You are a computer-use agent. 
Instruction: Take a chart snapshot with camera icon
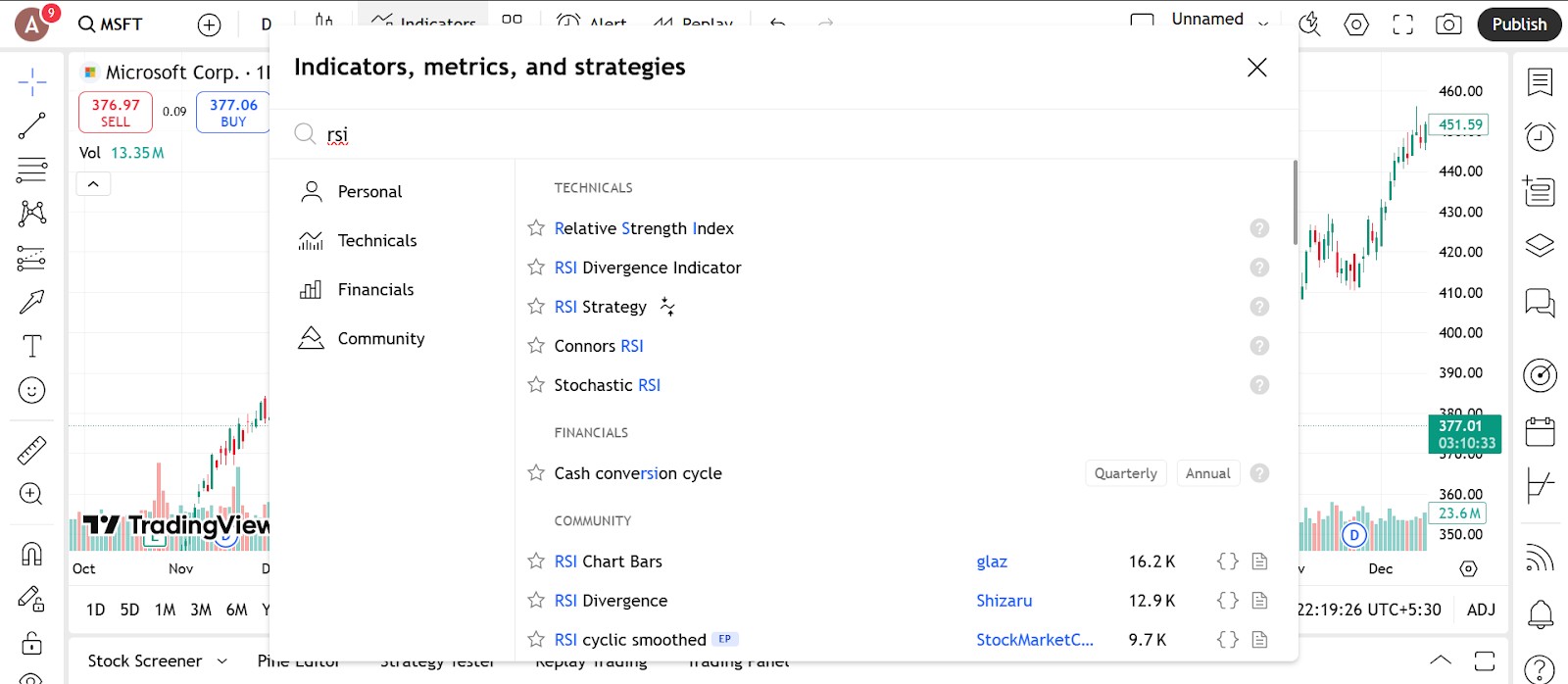click(x=1448, y=24)
